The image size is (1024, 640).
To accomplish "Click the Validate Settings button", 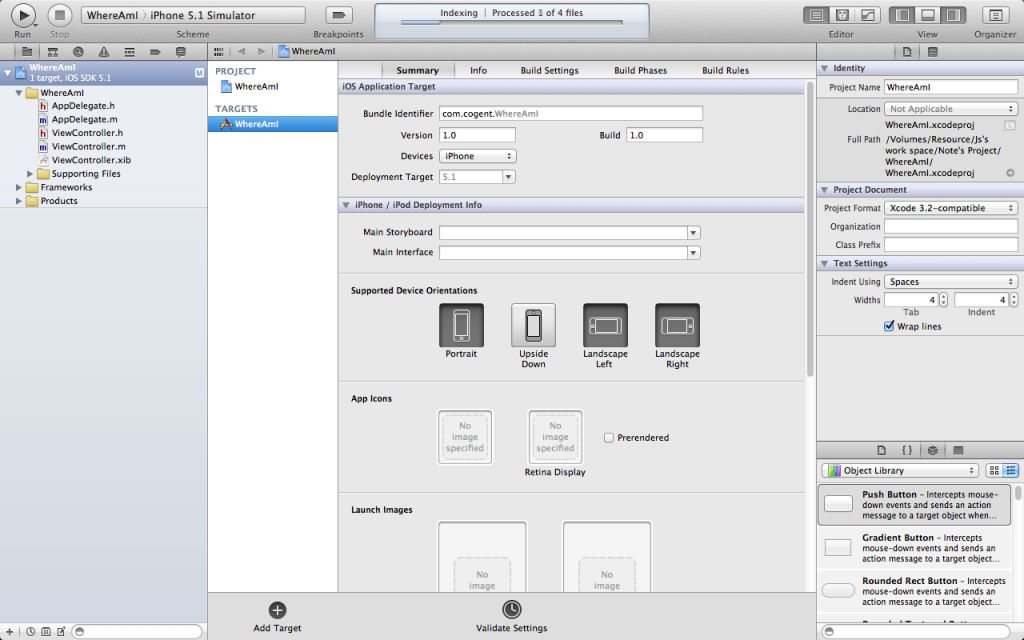I will [511, 616].
